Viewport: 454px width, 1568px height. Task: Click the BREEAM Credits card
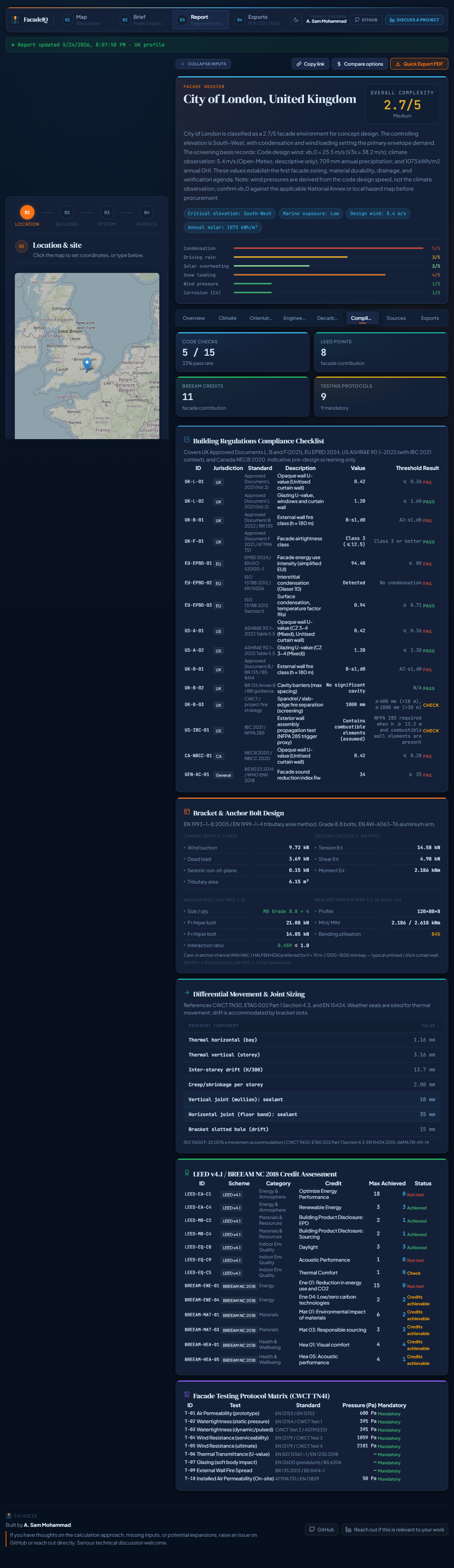[242, 397]
